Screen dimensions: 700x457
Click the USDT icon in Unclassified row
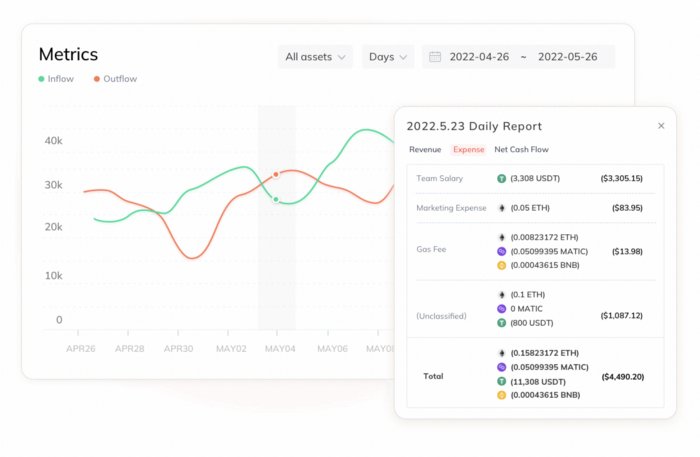point(502,323)
